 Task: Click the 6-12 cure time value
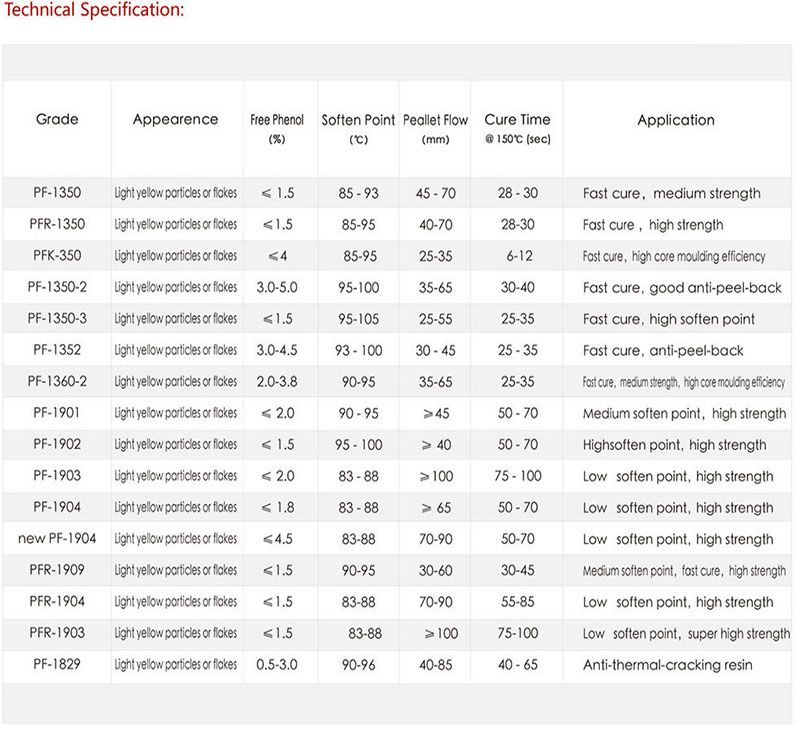pyautogui.click(x=518, y=256)
